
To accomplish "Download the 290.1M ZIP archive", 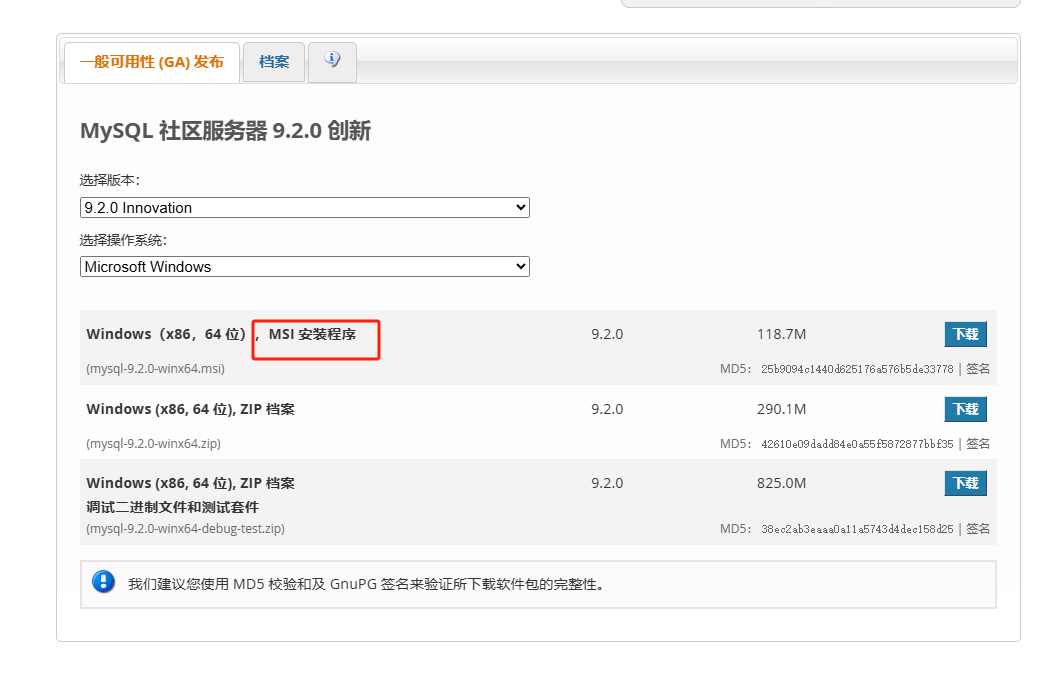I will coord(965,409).
